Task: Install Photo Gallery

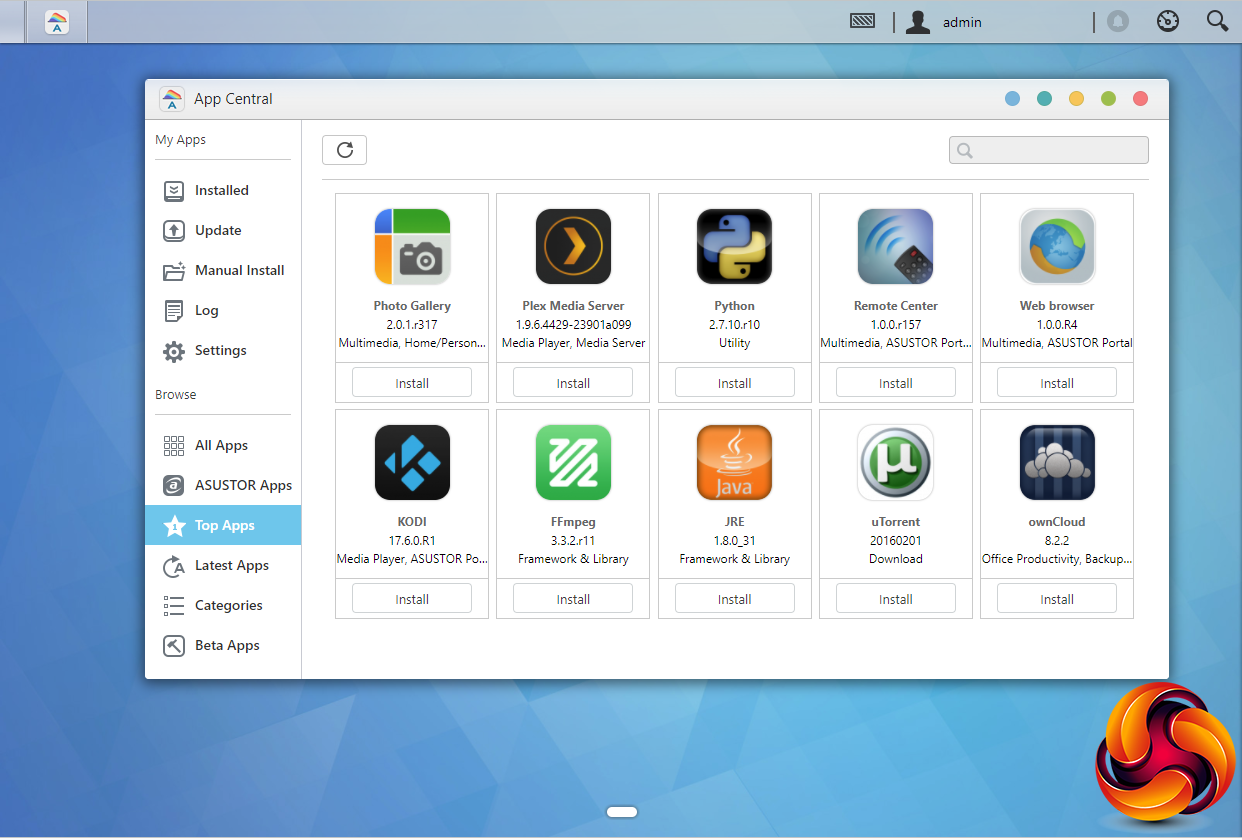Action: coord(412,383)
